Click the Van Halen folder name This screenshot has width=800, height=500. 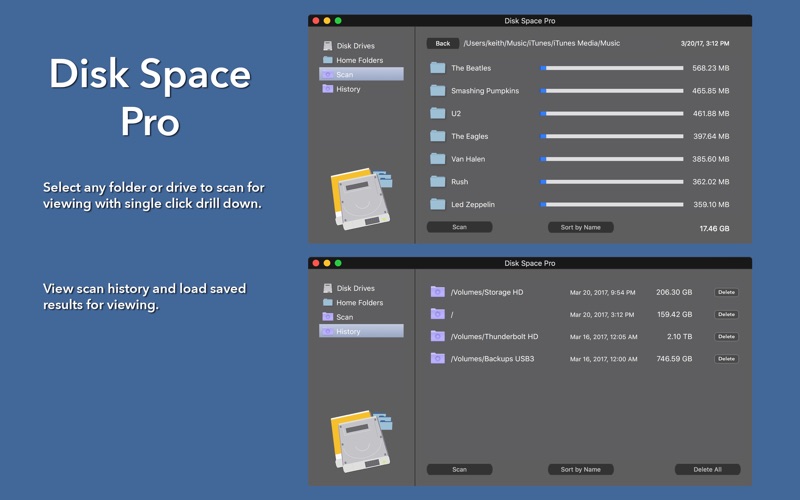(468, 159)
